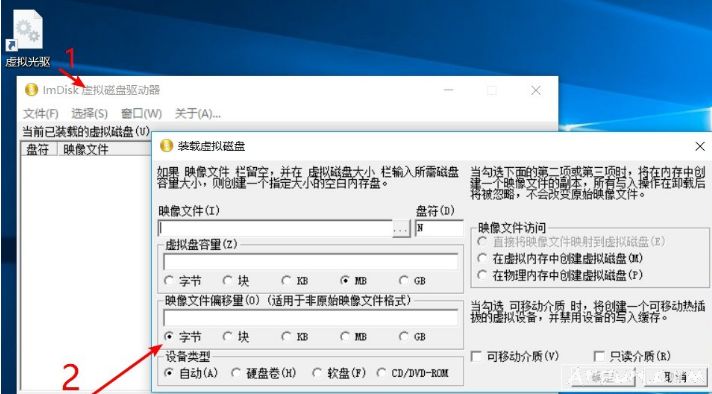Click the ImDisk window title icon

tap(31, 90)
